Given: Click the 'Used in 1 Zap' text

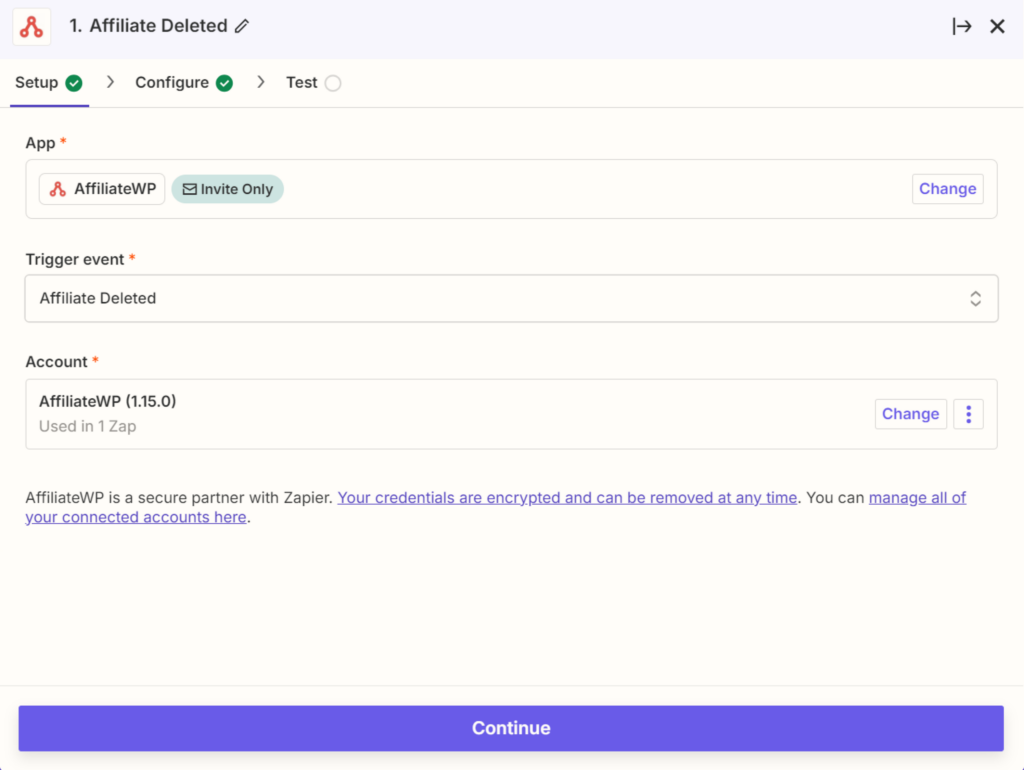Looking at the screenshot, I should click(88, 426).
